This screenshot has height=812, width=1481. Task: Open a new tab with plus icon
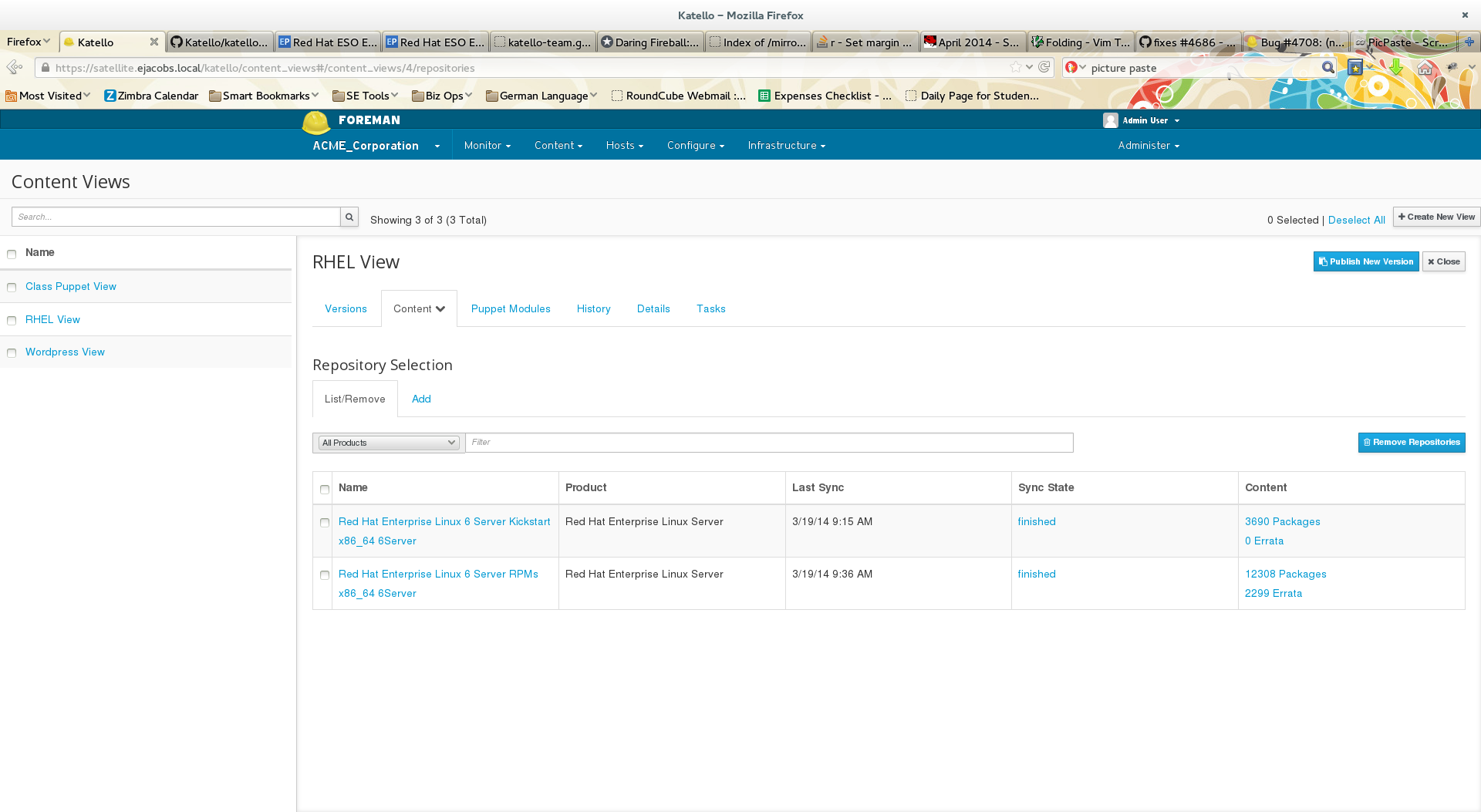pos(1469,42)
